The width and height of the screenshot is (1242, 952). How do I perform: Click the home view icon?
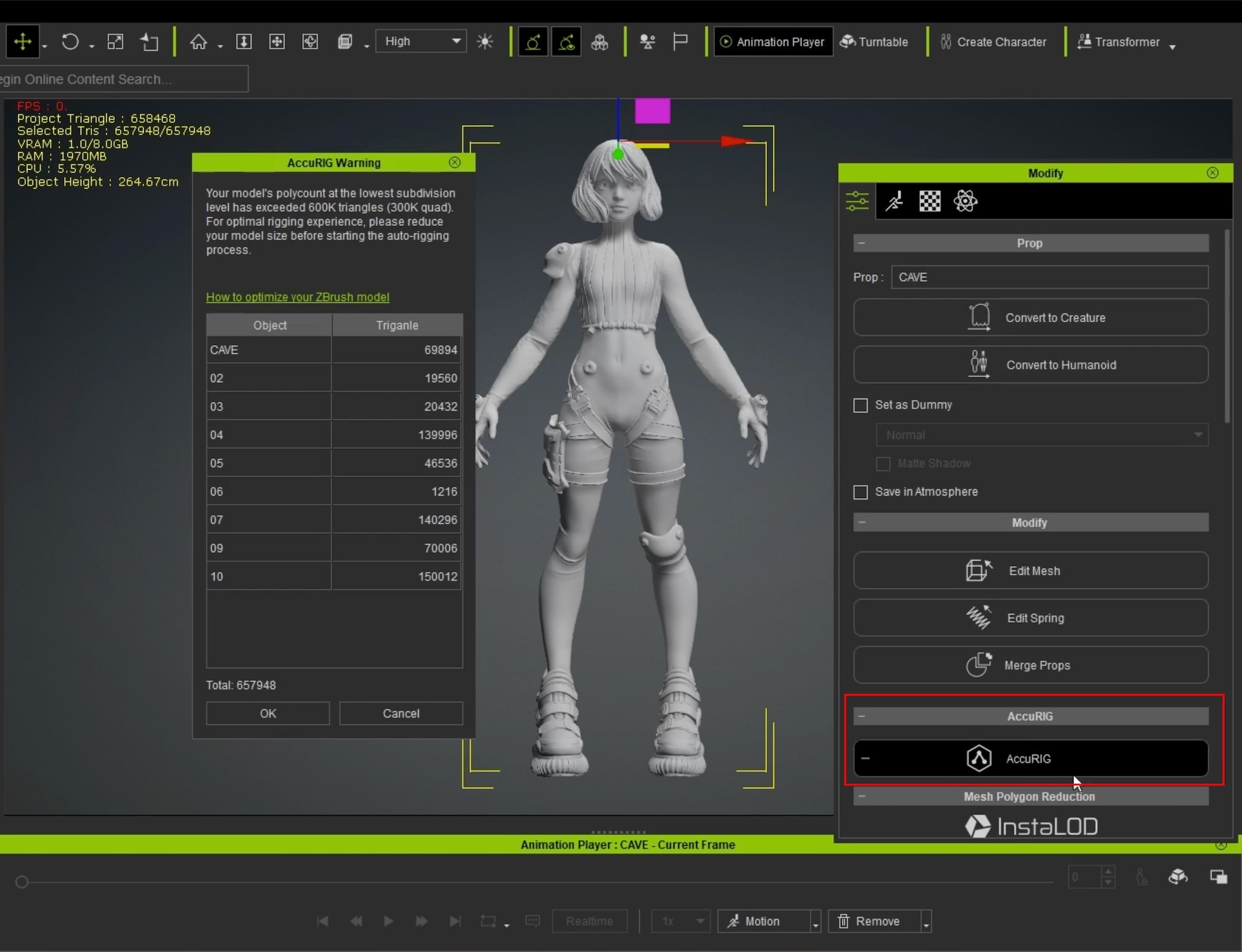coord(199,42)
